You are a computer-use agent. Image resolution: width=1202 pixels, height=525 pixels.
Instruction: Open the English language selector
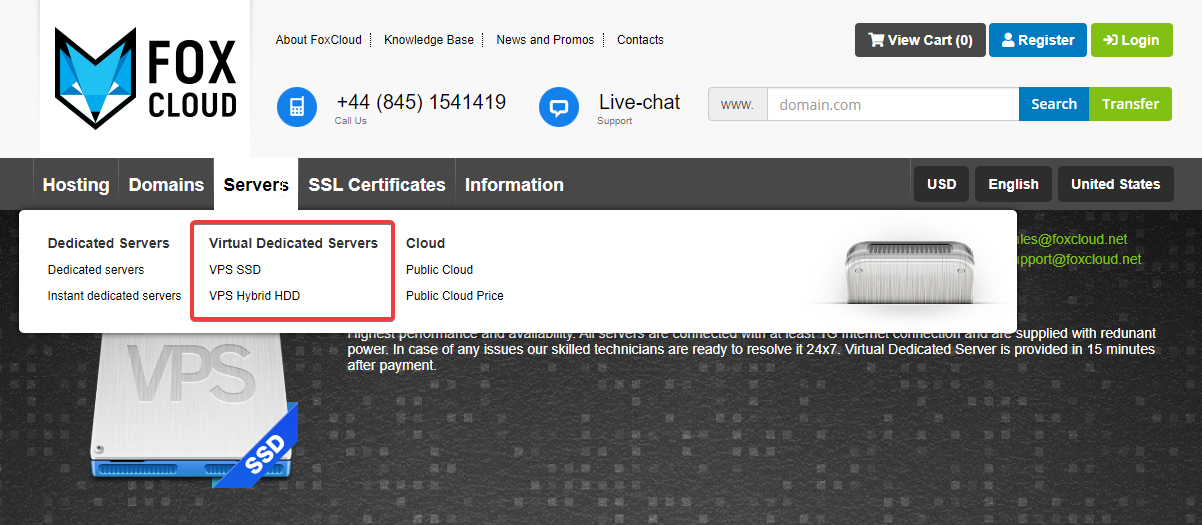click(1013, 184)
